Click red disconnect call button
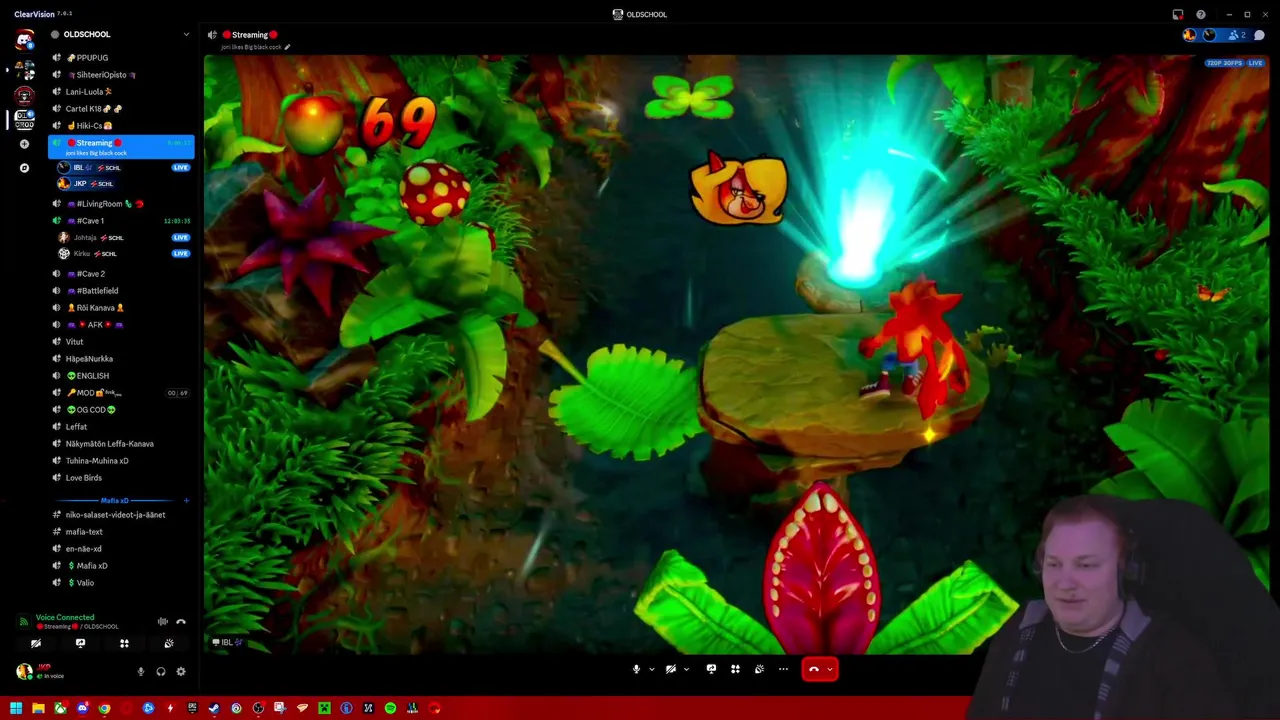 coord(814,669)
